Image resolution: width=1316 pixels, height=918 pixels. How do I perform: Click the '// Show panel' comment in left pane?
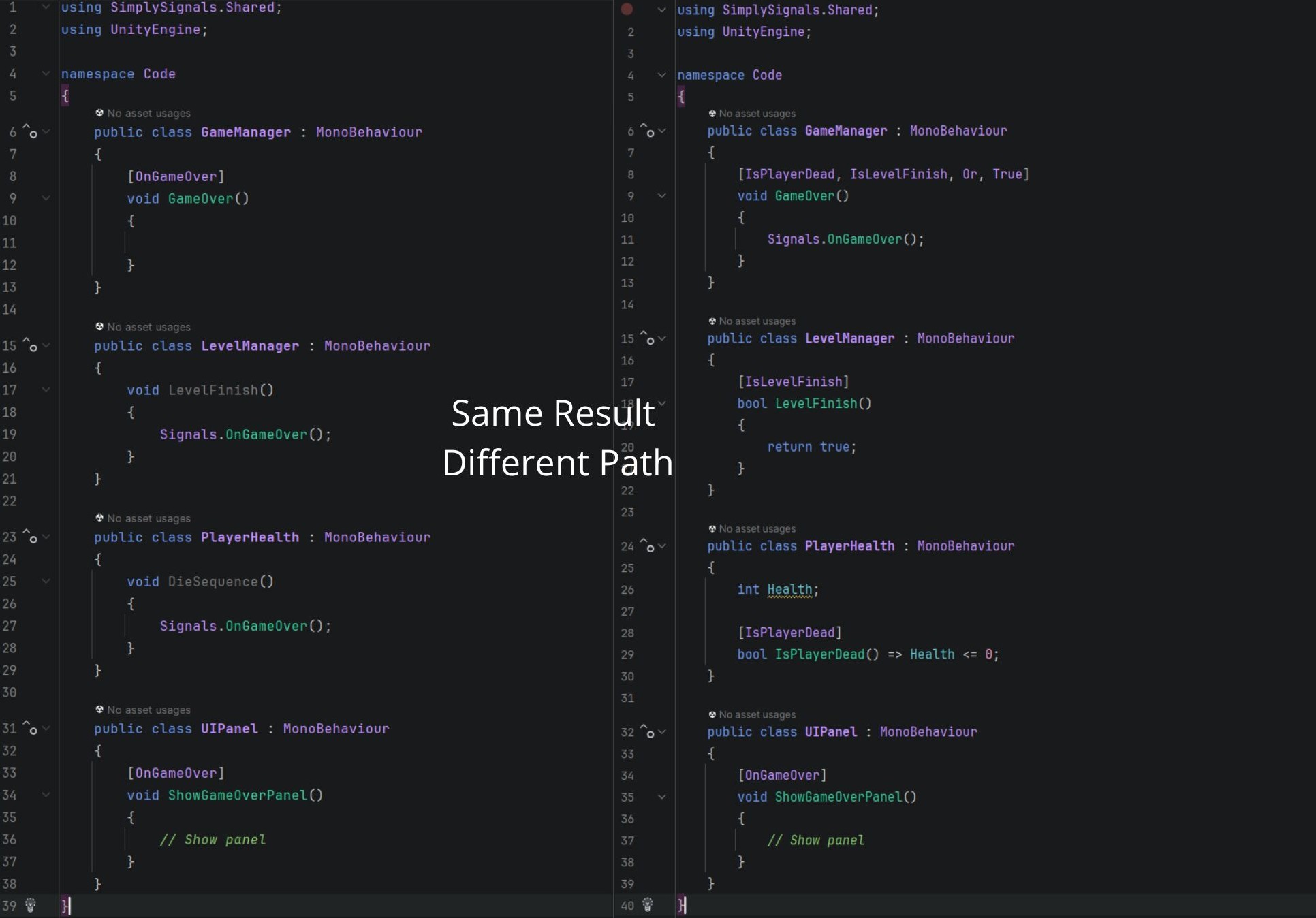(213, 840)
